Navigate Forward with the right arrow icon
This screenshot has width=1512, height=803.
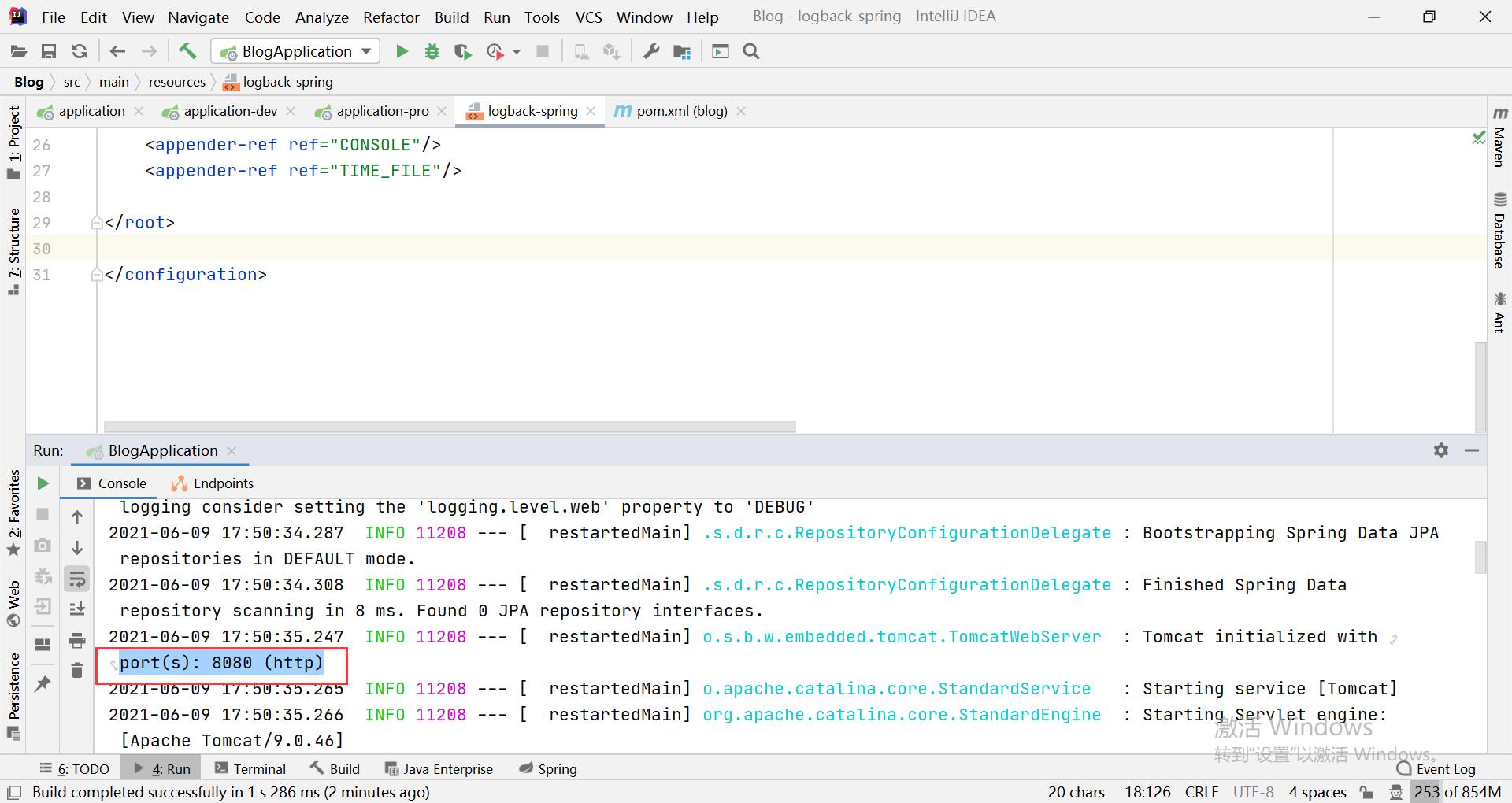tap(149, 52)
